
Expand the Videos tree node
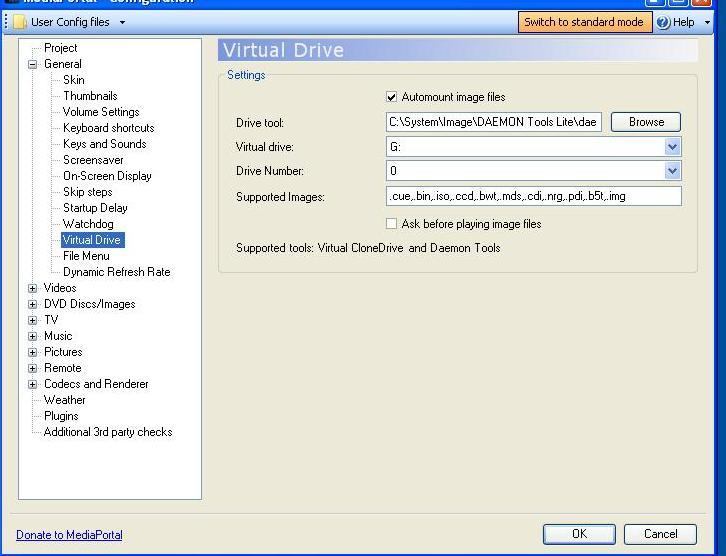32,288
